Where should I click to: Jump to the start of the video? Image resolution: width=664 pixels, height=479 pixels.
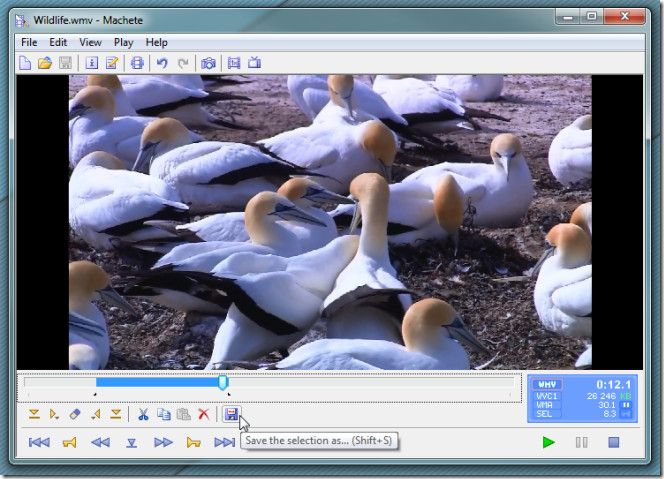click(39, 442)
